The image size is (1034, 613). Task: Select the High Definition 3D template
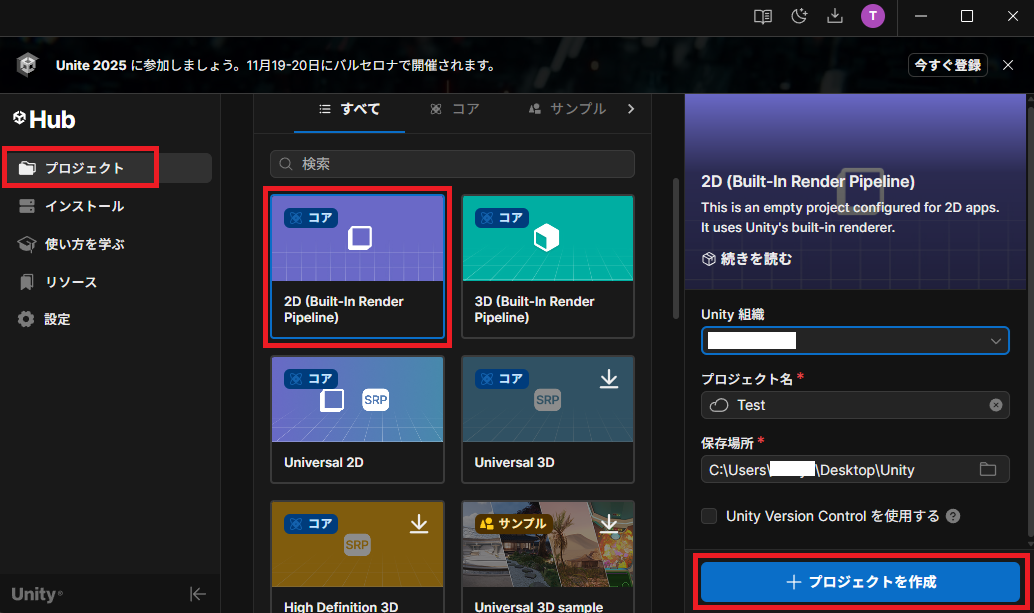tap(357, 557)
